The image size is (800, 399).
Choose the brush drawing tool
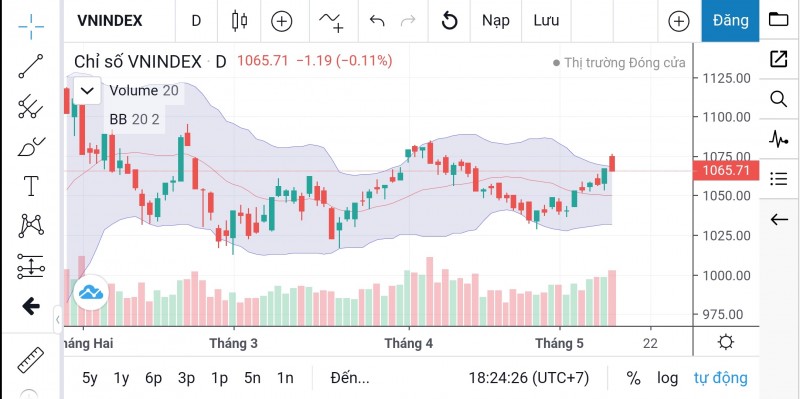tap(31, 146)
